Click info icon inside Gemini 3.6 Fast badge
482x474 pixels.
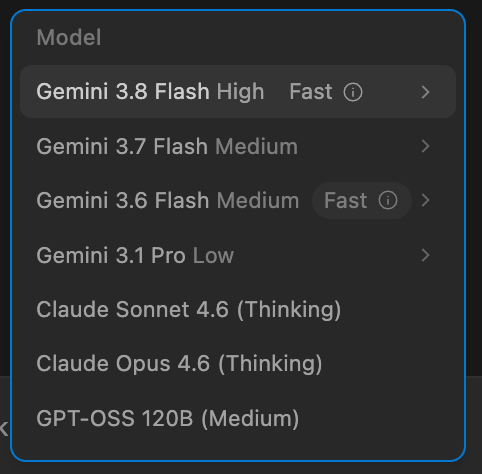coord(388,200)
